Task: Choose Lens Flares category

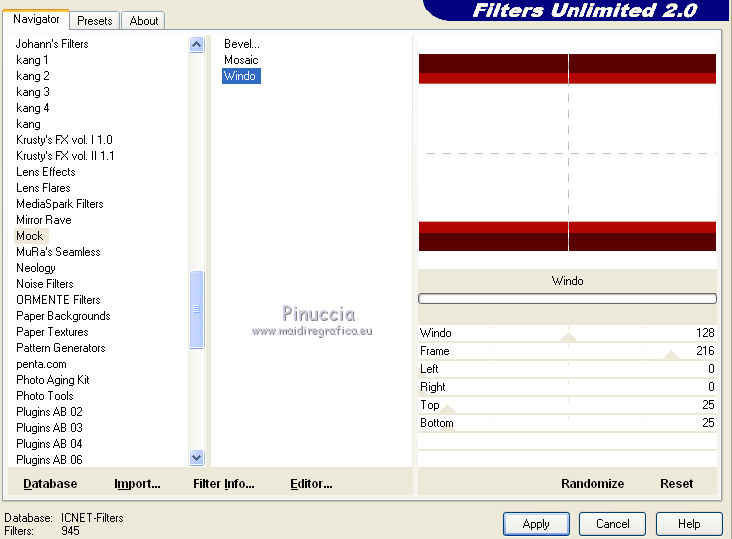Action: coord(43,188)
